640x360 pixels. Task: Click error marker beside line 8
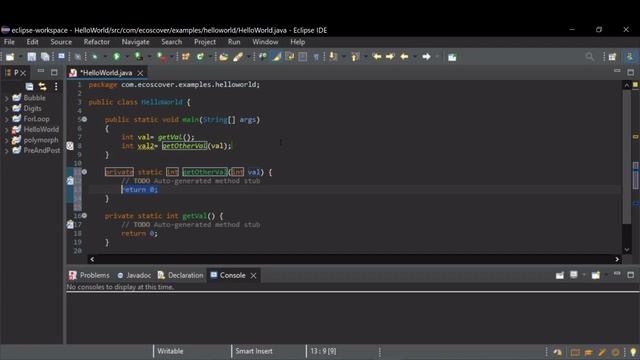point(70,146)
